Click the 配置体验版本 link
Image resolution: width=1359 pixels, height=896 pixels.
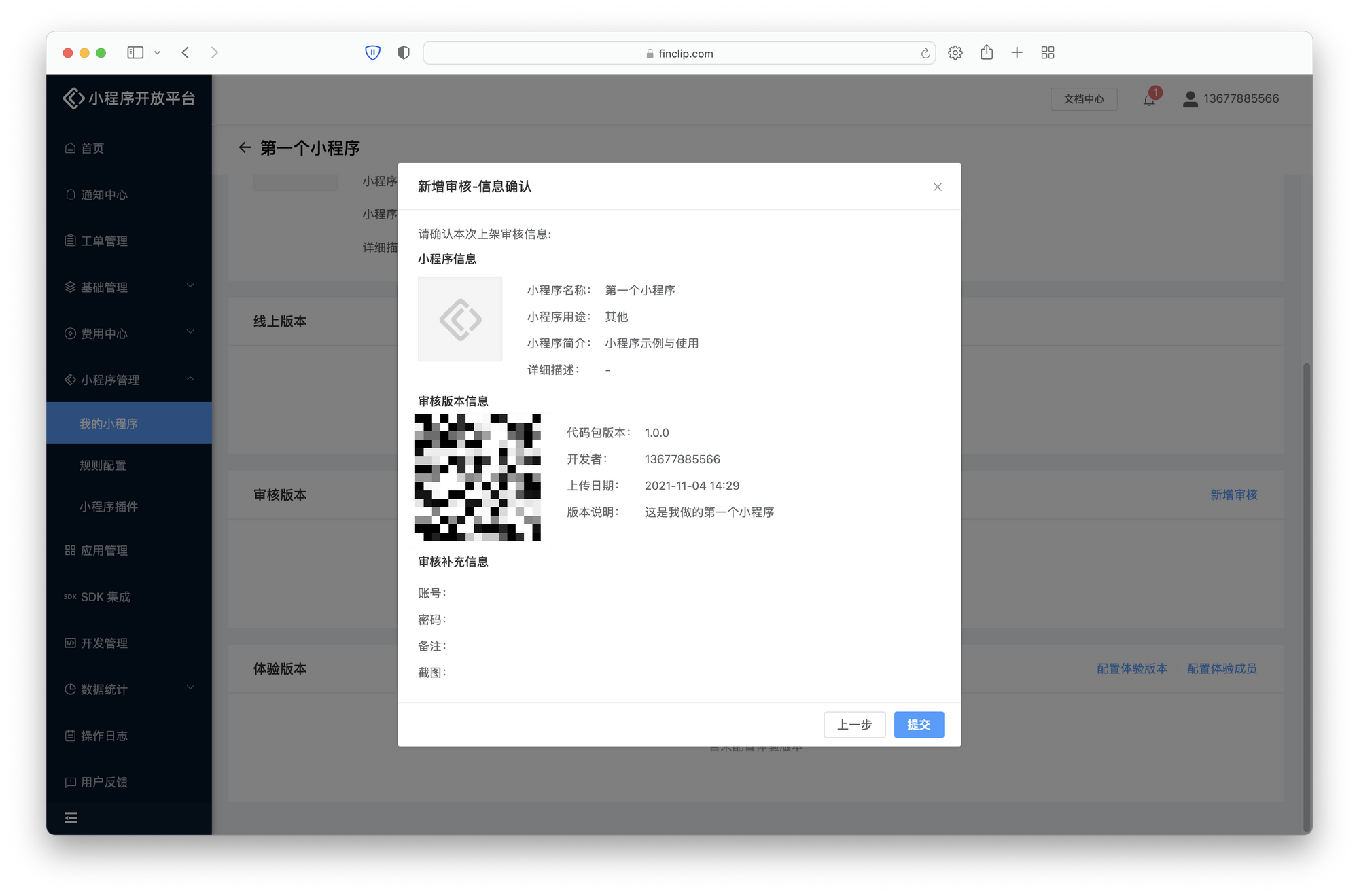(1132, 668)
